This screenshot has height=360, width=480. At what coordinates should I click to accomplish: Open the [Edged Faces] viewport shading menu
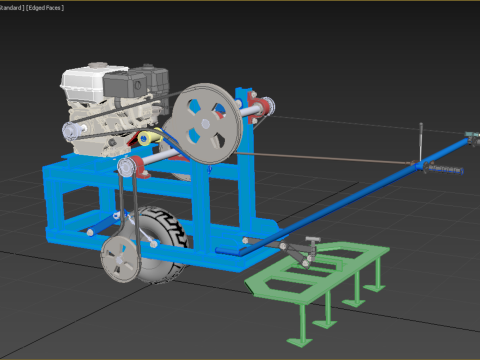pos(45,8)
